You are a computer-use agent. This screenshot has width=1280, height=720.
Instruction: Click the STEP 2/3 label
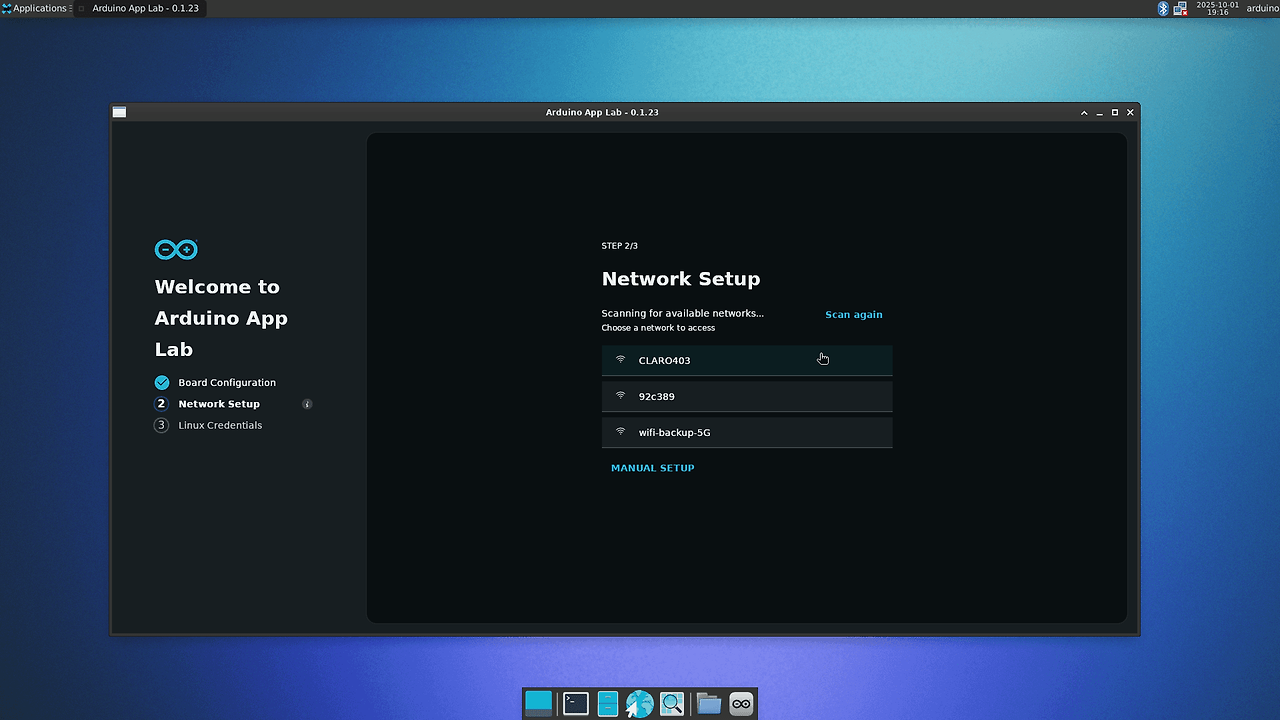click(x=620, y=246)
